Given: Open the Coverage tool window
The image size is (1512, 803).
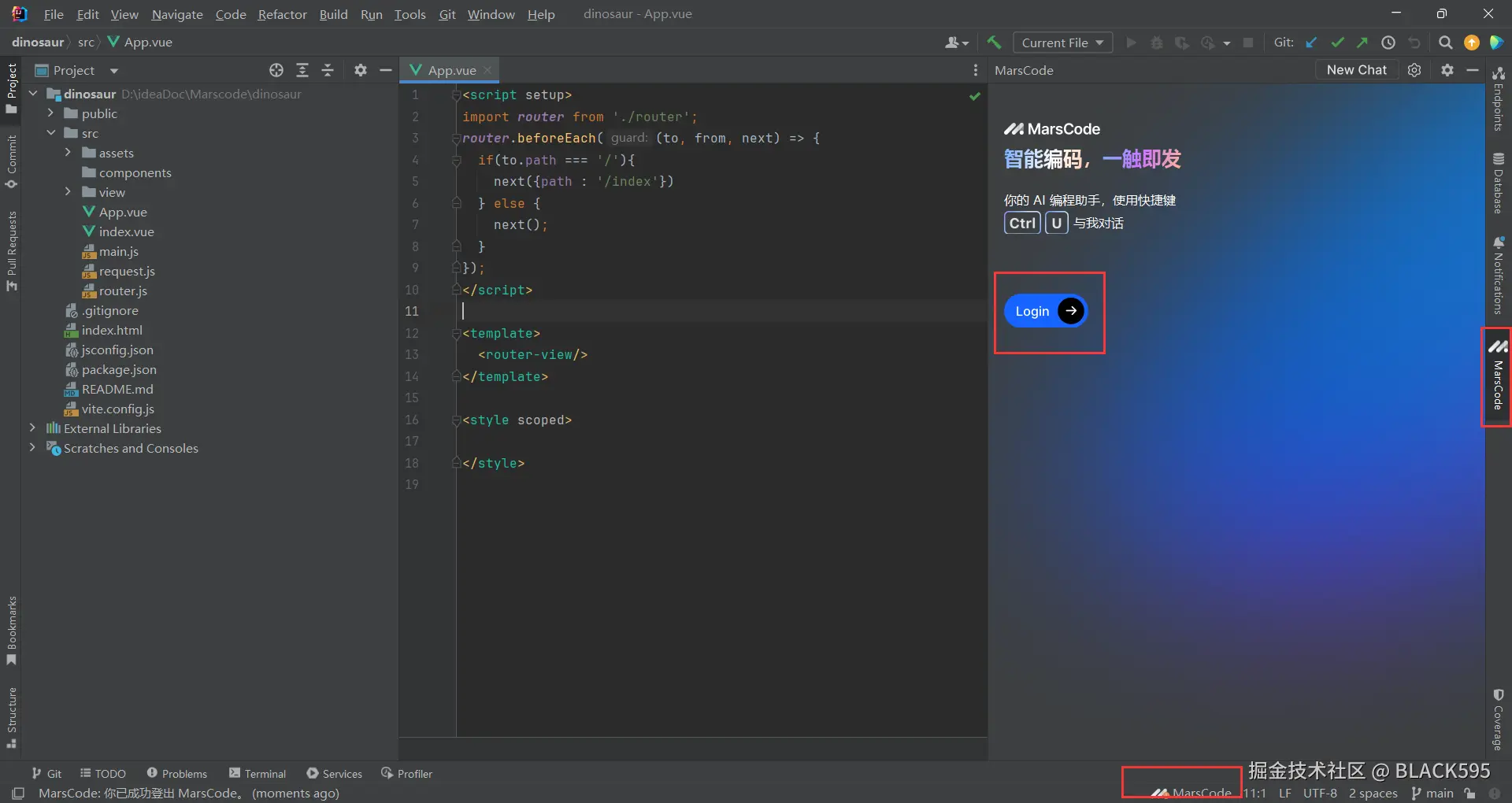Looking at the screenshot, I should click(1499, 720).
